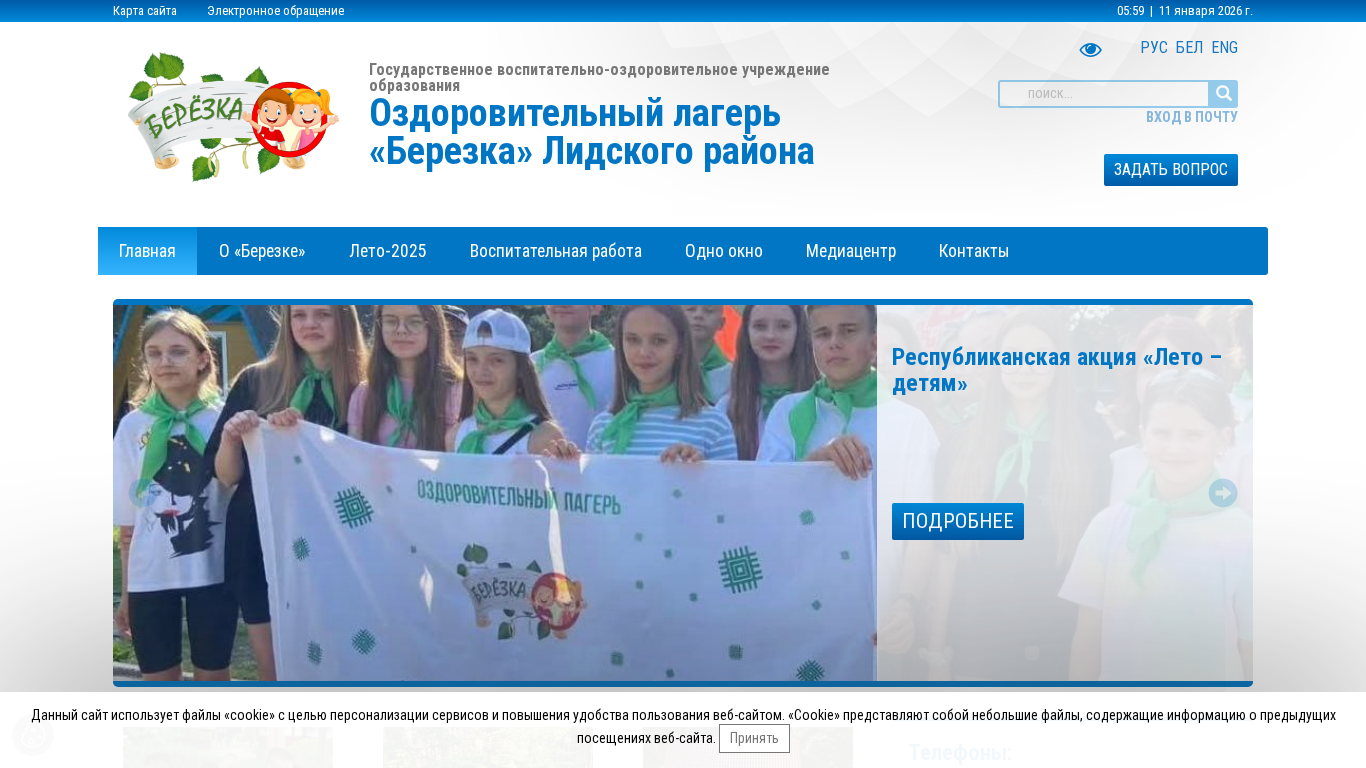Screen dimensions: 1366x768
Task: Accept cookies with the Принять button
Action: point(754,739)
